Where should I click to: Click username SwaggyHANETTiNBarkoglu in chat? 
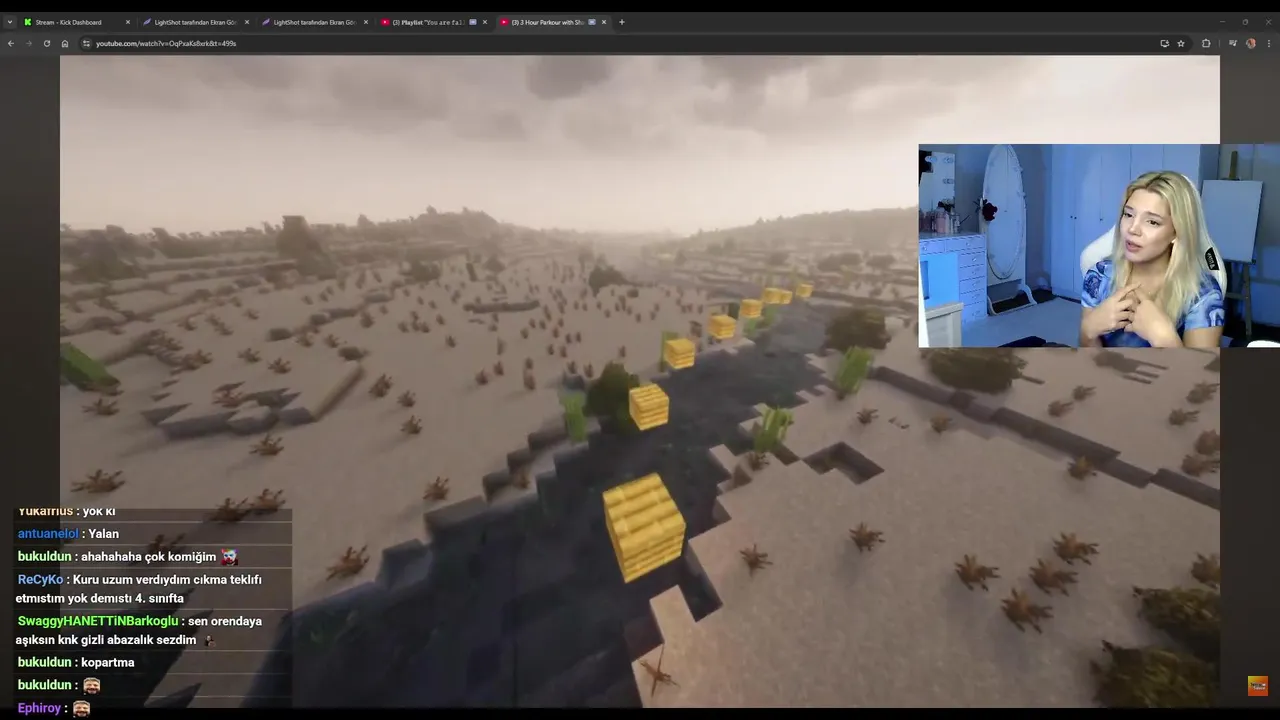click(x=98, y=621)
